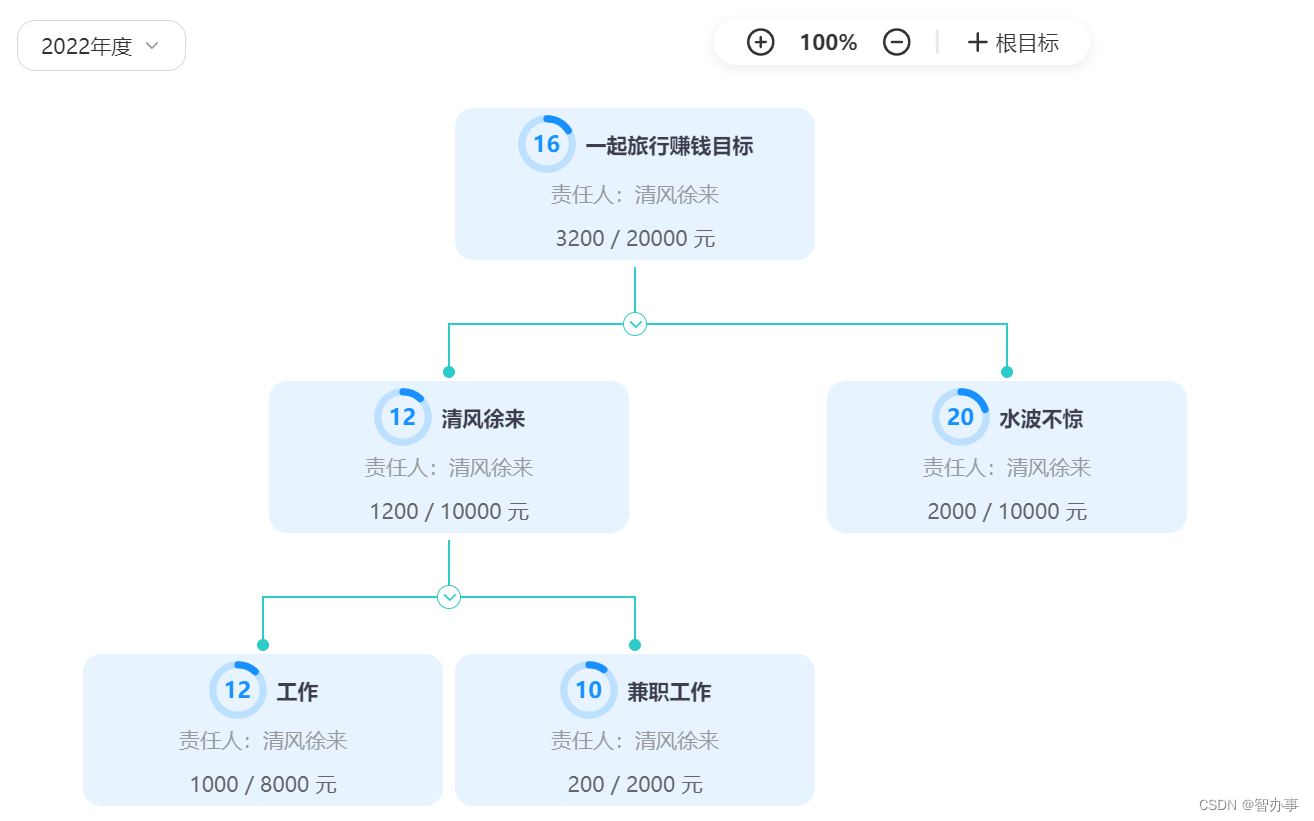Click the 1000 / 8000 元 amount

263,785
